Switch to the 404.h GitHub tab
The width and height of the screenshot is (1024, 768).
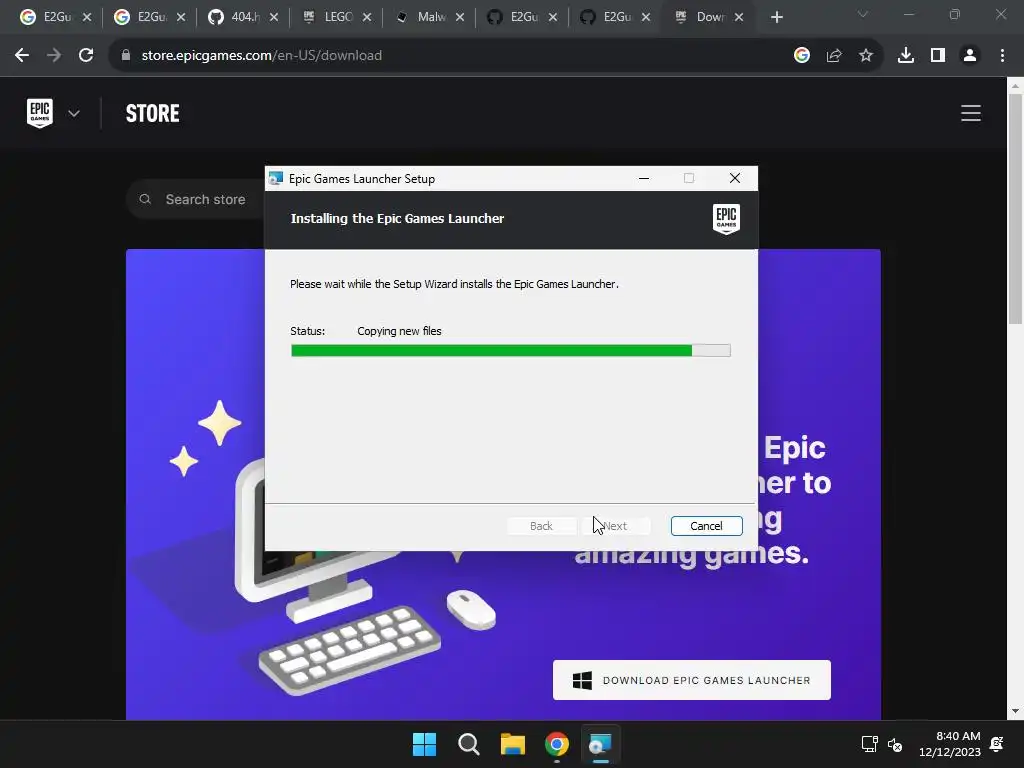click(x=235, y=17)
